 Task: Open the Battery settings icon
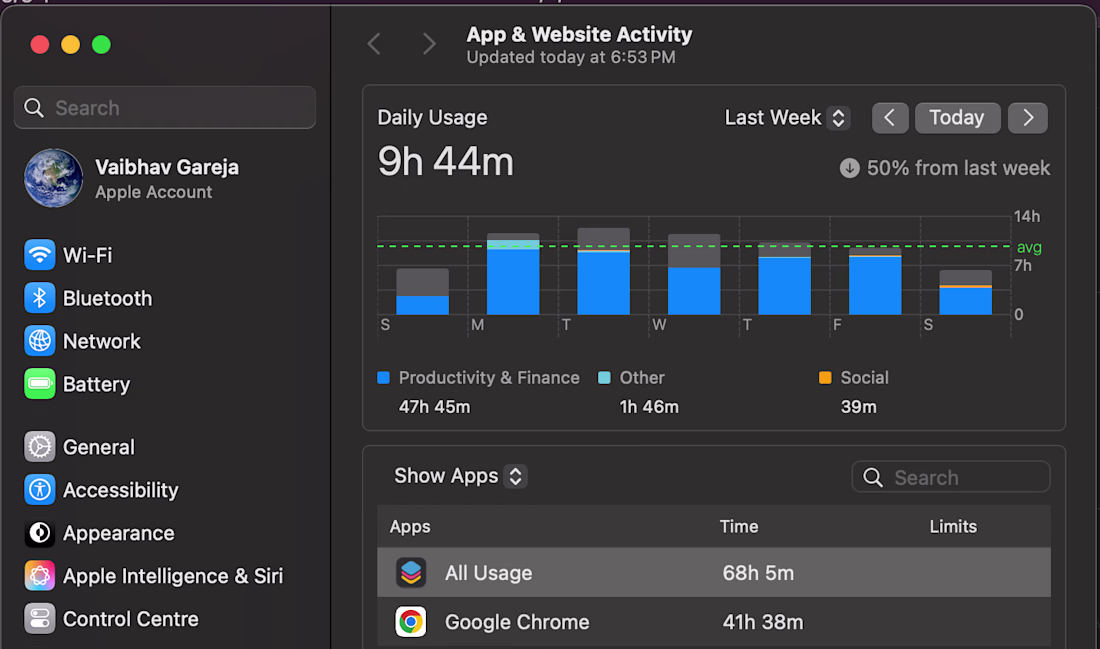tap(40, 384)
